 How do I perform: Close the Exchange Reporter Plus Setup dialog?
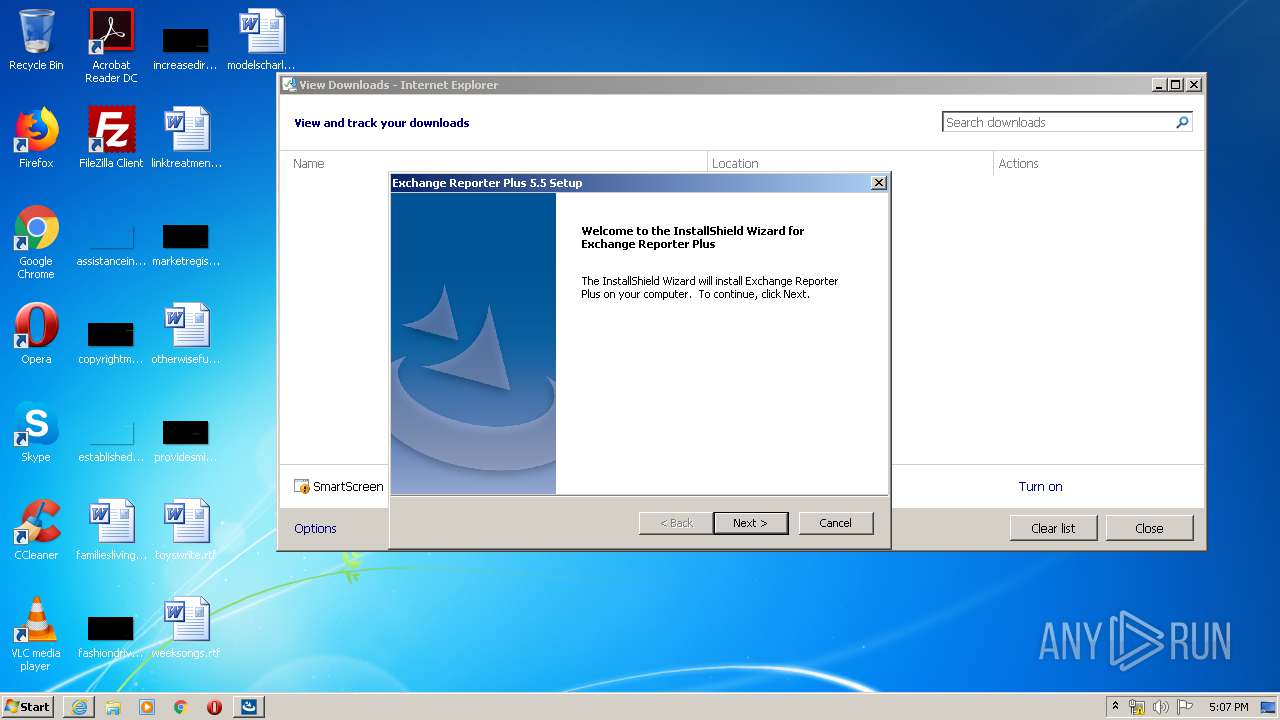tap(879, 183)
